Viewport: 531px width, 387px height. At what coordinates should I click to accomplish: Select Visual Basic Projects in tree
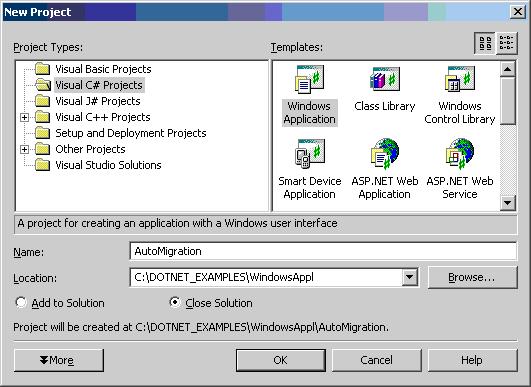point(103,69)
